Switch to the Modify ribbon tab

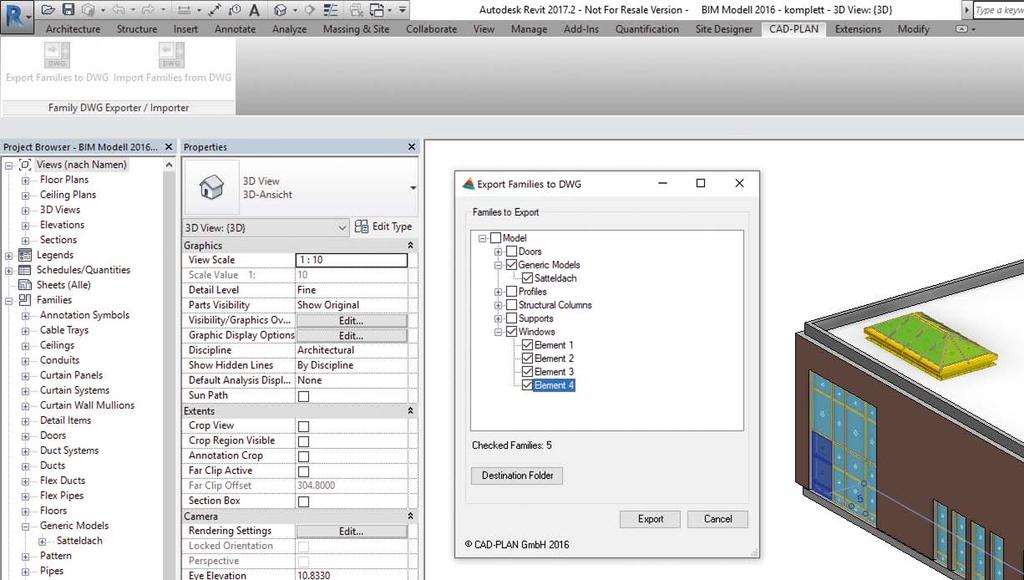click(913, 29)
